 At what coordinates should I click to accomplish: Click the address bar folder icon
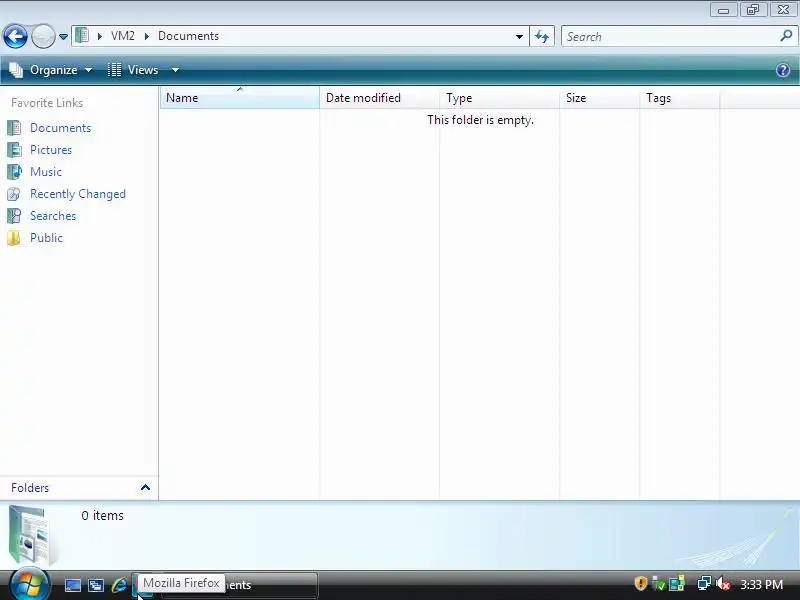82,36
